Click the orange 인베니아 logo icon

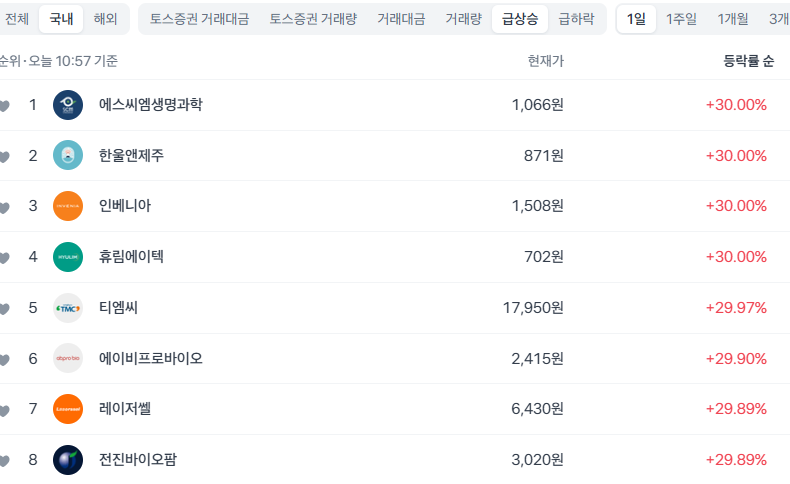click(x=68, y=206)
